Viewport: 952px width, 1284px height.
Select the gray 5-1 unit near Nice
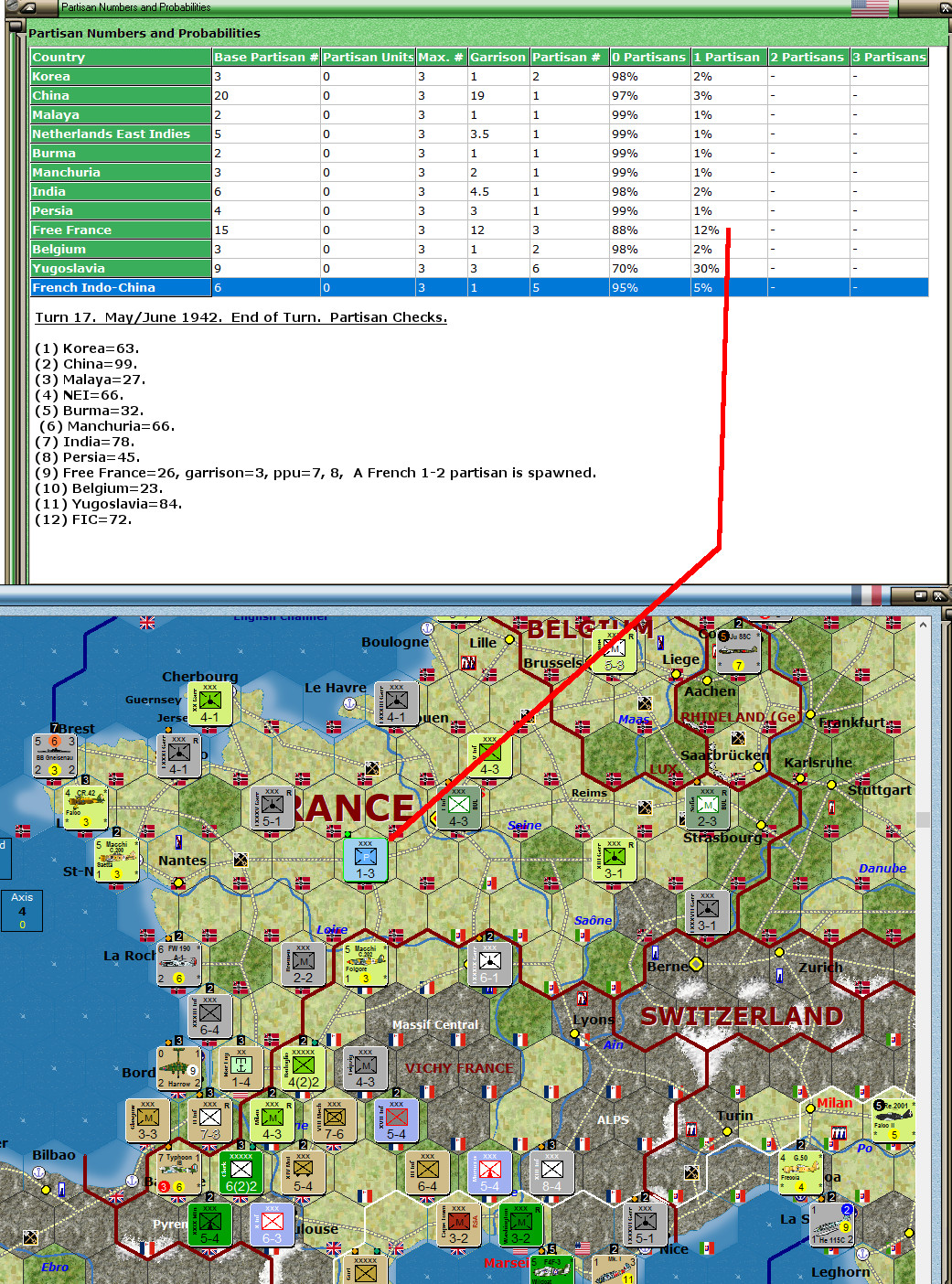coord(645,1225)
